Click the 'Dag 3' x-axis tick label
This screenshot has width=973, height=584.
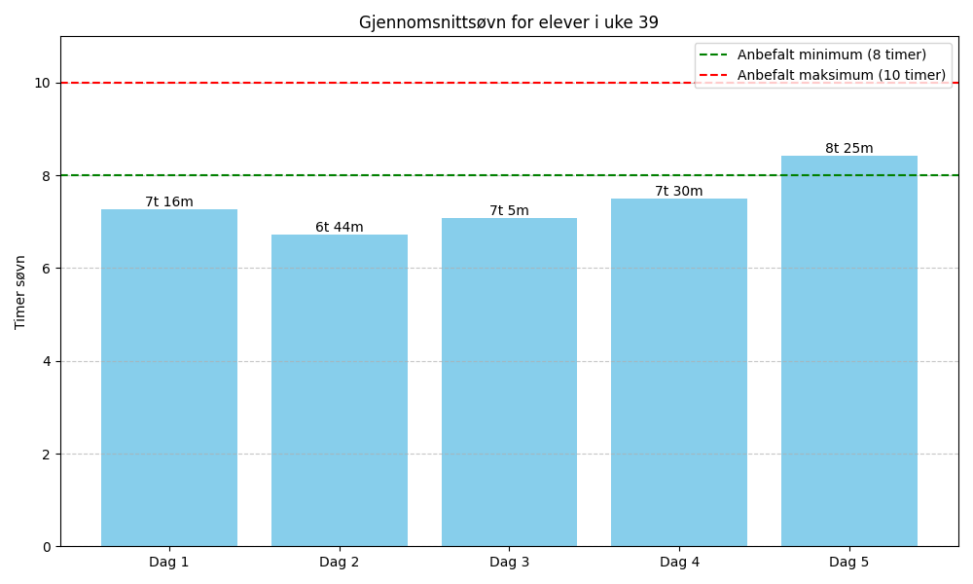(x=509, y=562)
